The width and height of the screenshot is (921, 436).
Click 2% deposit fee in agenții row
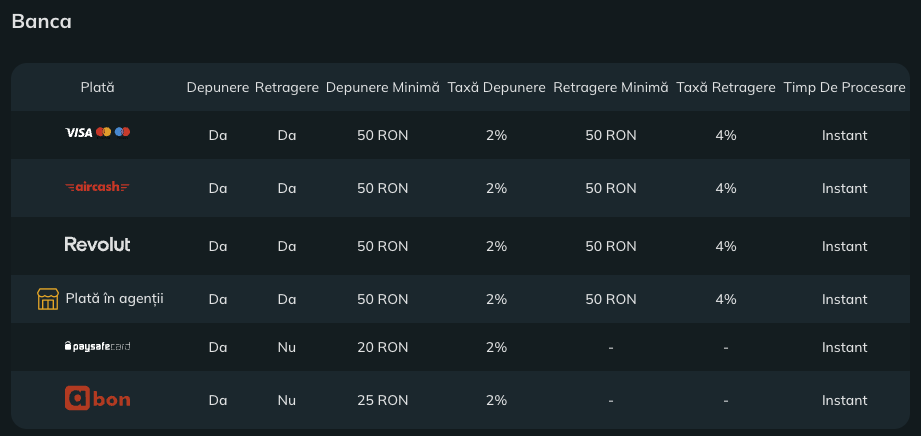click(x=496, y=299)
